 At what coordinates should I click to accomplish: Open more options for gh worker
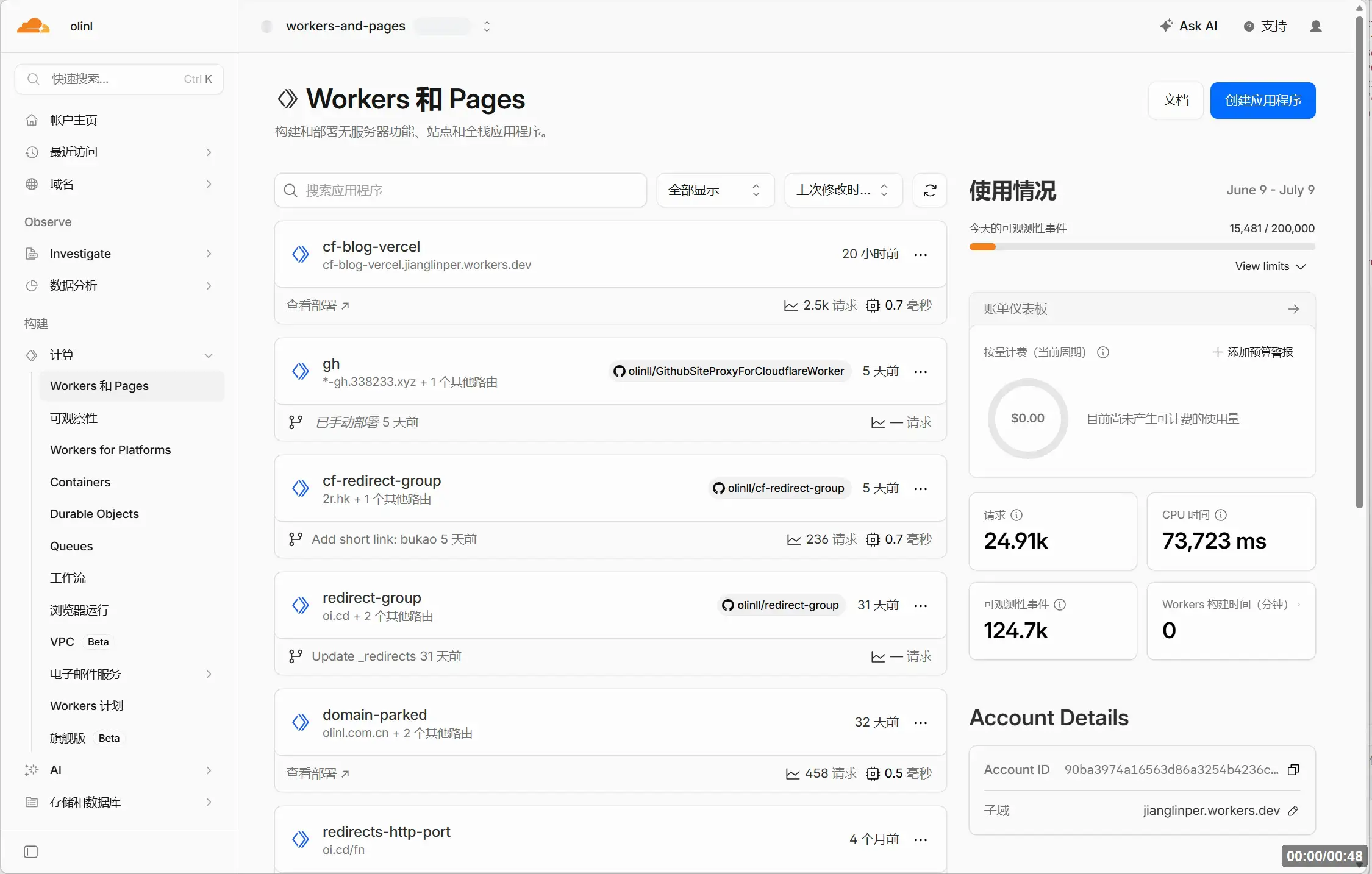921,372
